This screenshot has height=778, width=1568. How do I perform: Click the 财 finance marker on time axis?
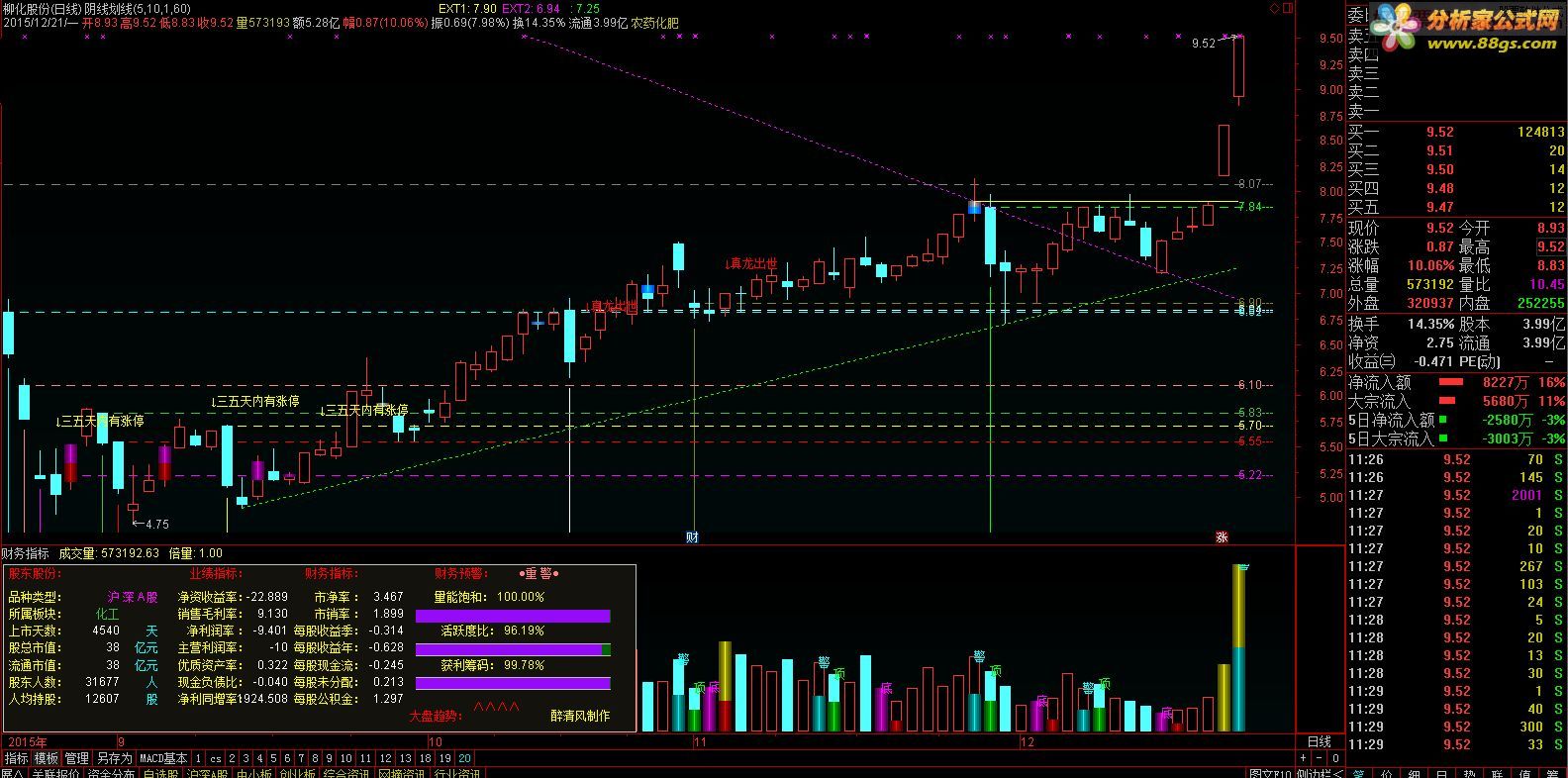(693, 537)
